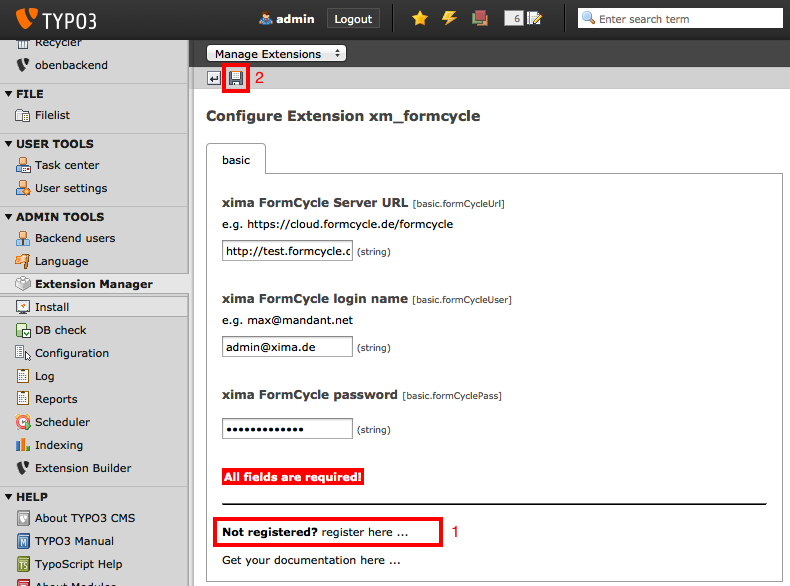The image size is (790, 586).
Task: Click the Logout button
Action: point(353,19)
